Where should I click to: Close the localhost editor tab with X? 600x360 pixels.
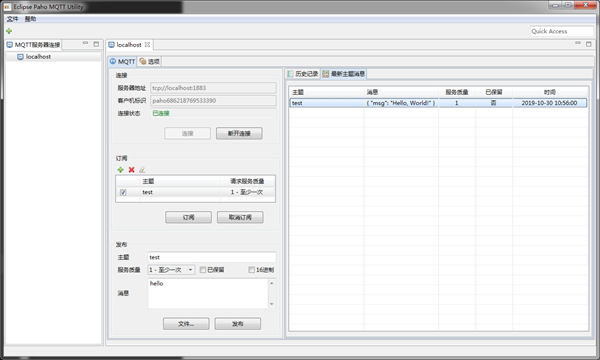coord(147,45)
